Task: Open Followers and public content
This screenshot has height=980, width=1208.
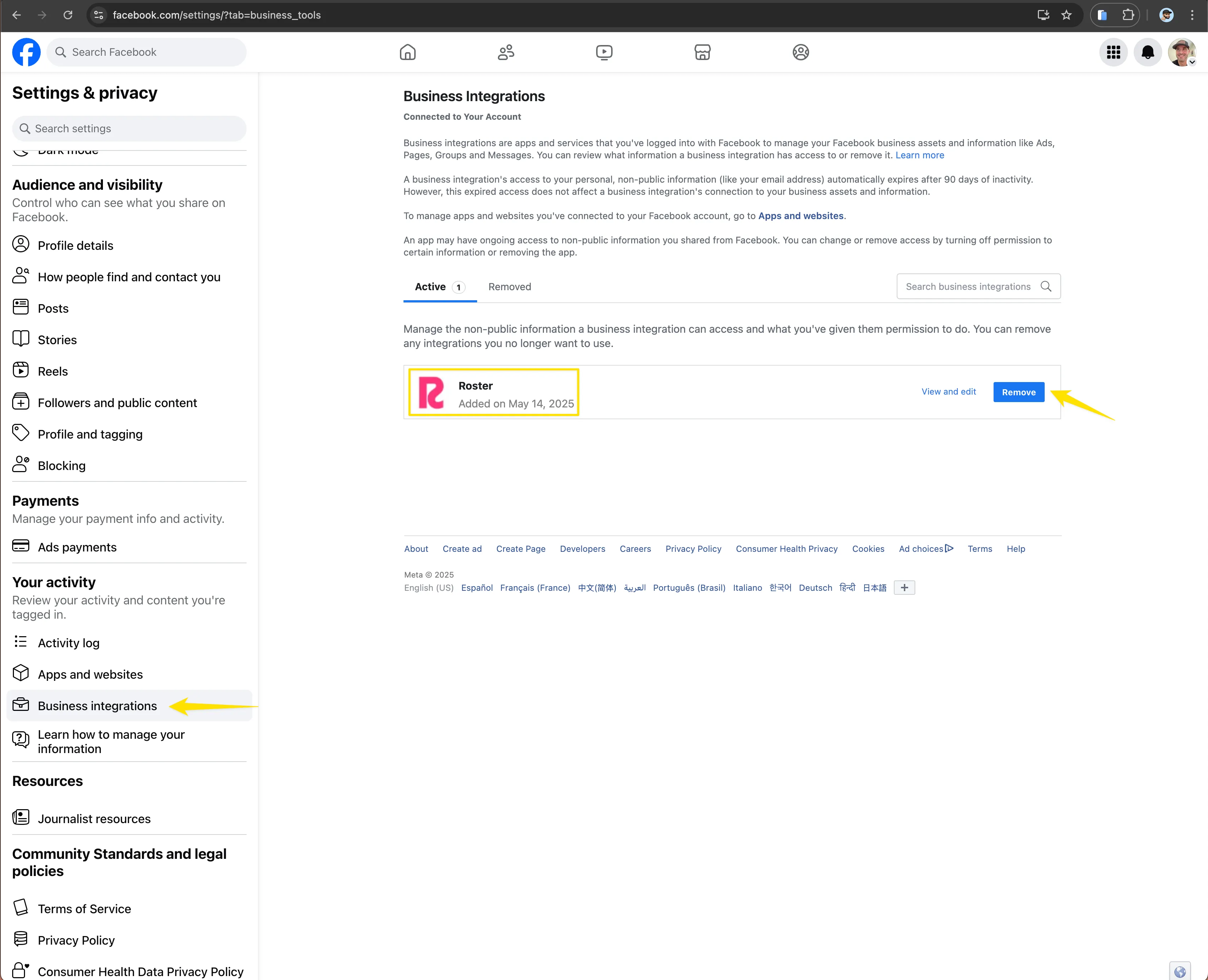Action: coord(129,402)
